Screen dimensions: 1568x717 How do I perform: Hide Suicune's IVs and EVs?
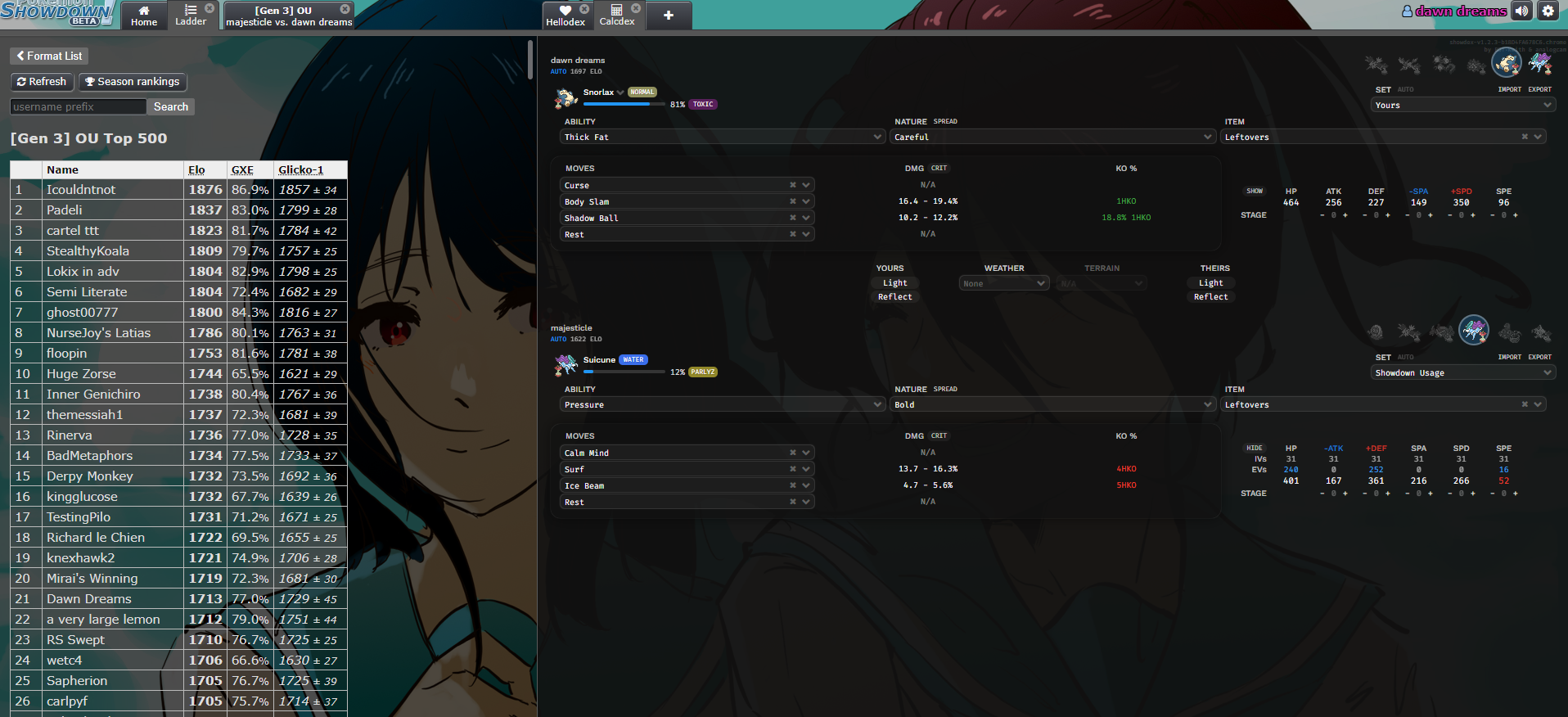coord(1255,448)
